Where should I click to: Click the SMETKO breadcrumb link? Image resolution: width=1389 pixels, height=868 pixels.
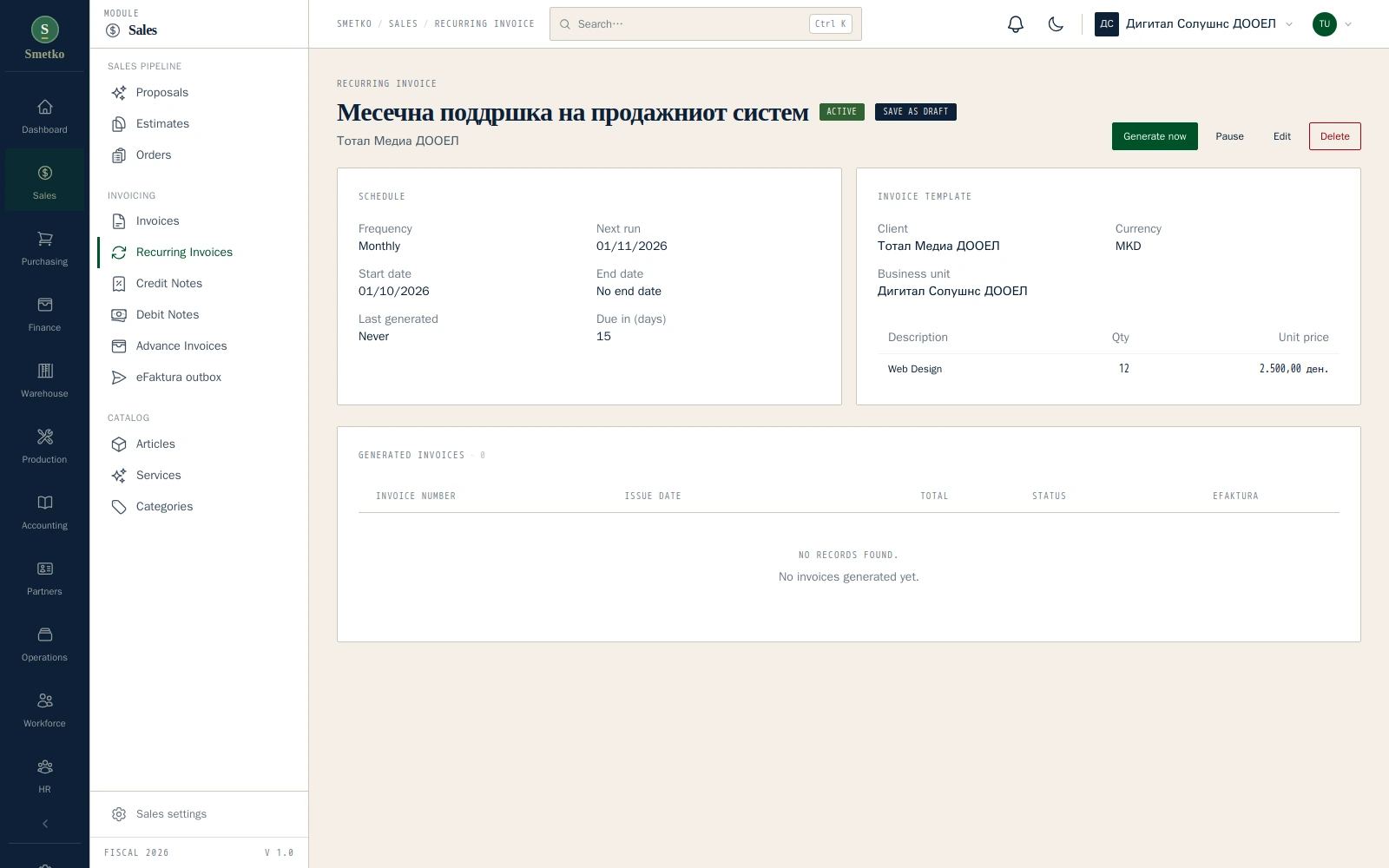354,24
